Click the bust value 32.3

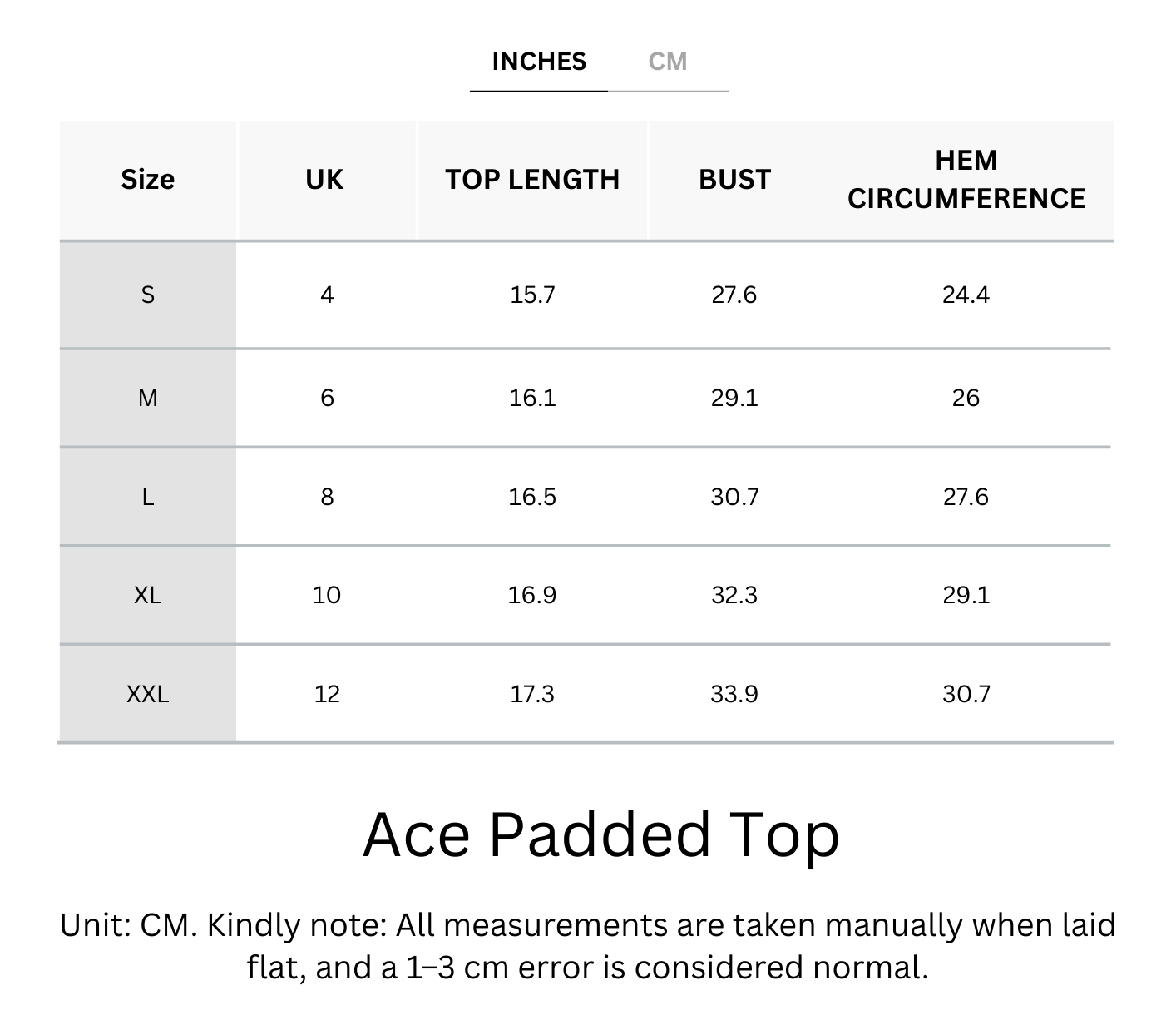[734, 595]
